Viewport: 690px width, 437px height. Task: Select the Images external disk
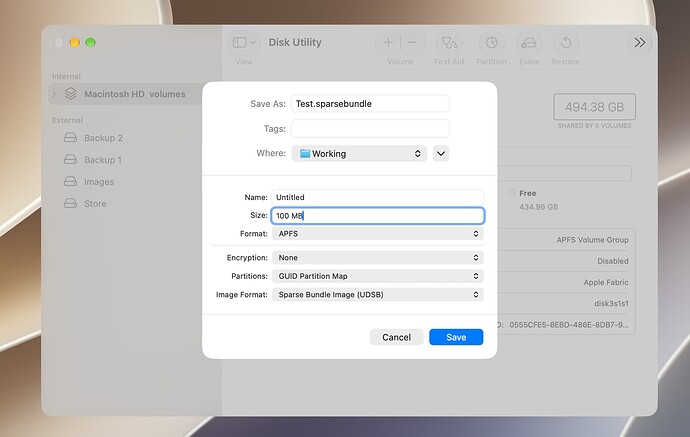[x=99, y=182]
